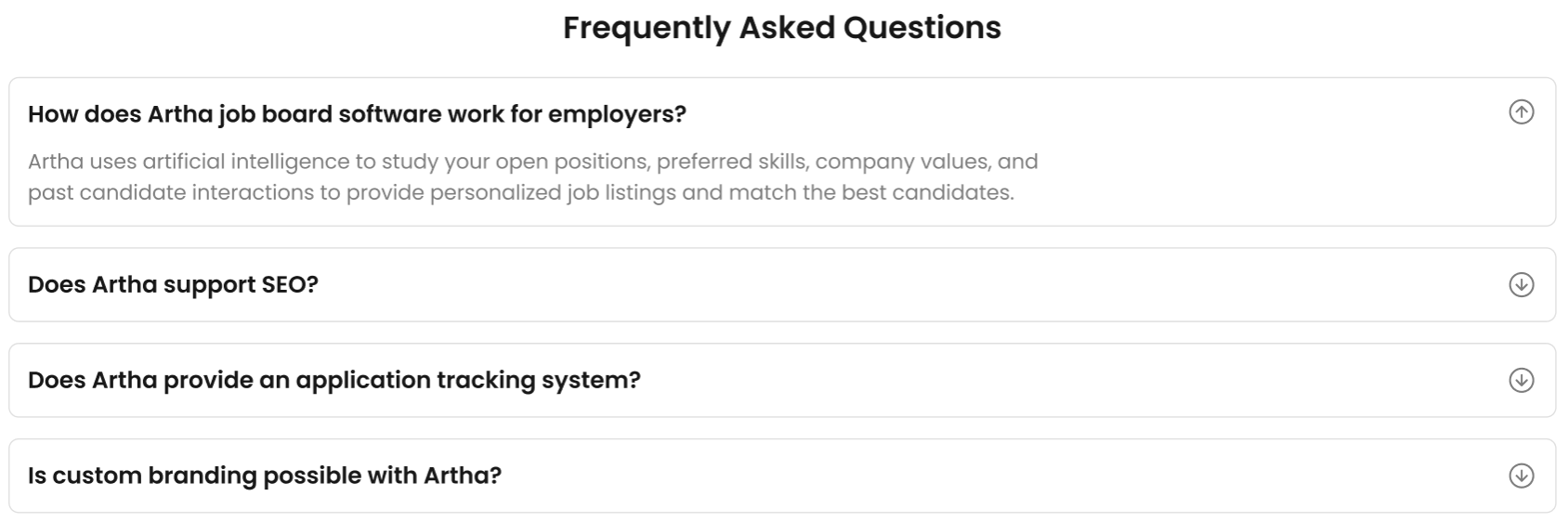Click the answer line starting 'past candidate interactions'

(520, 192)
